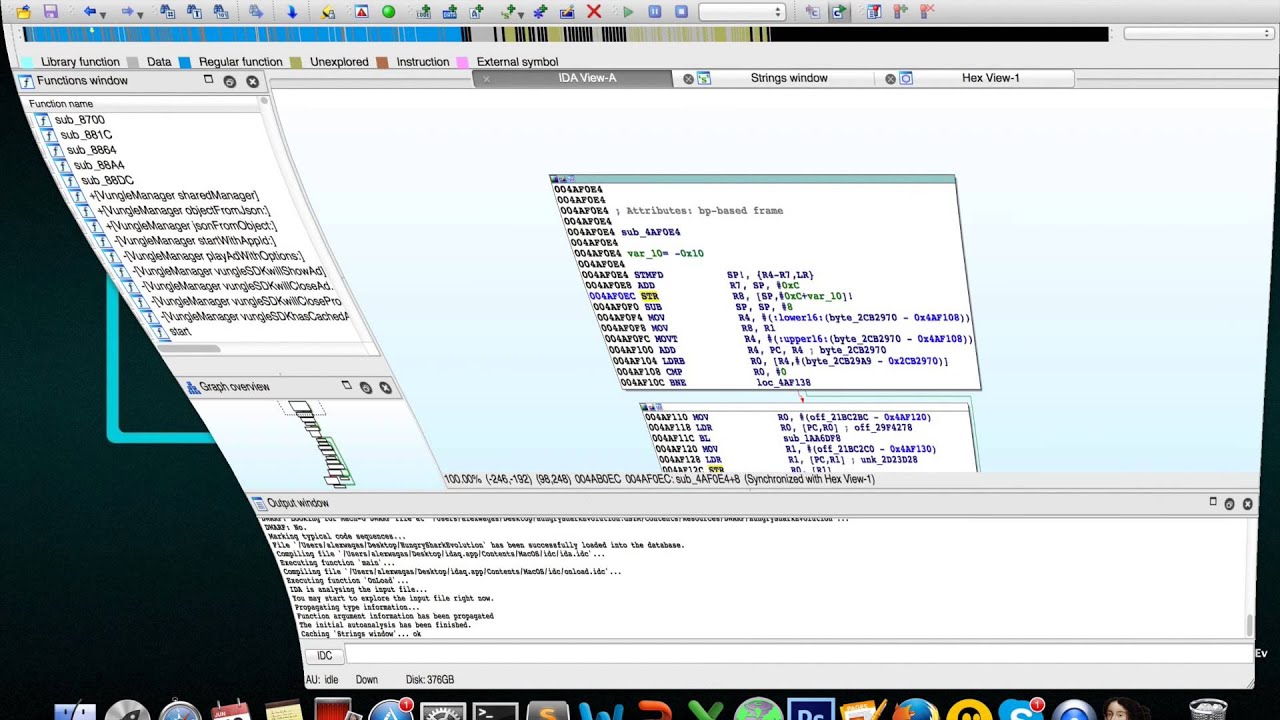
Task: Focus the IDC command input field
Action: coord(797,656)
